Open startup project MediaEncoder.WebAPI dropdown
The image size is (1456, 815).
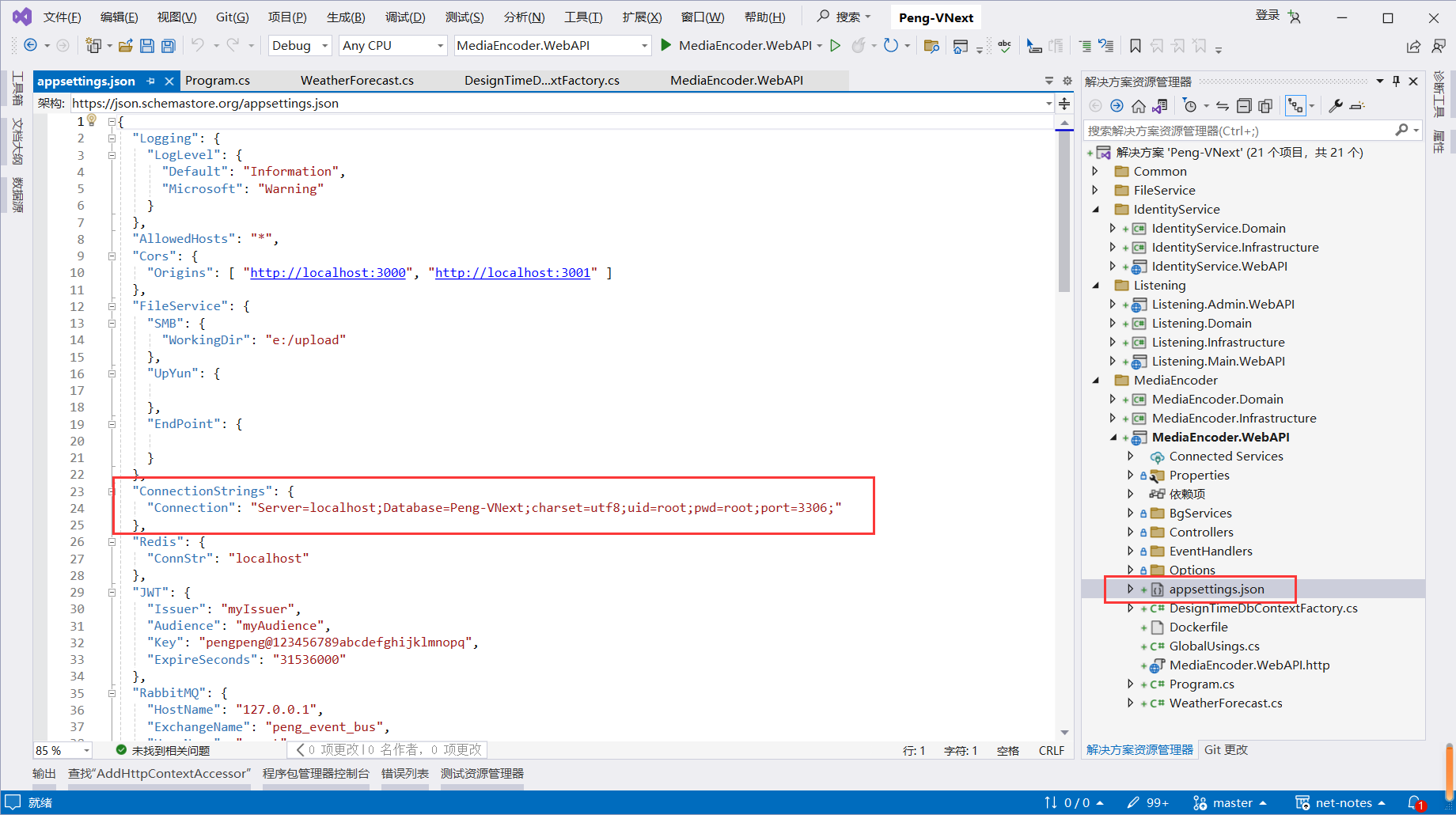coord(552,46)
